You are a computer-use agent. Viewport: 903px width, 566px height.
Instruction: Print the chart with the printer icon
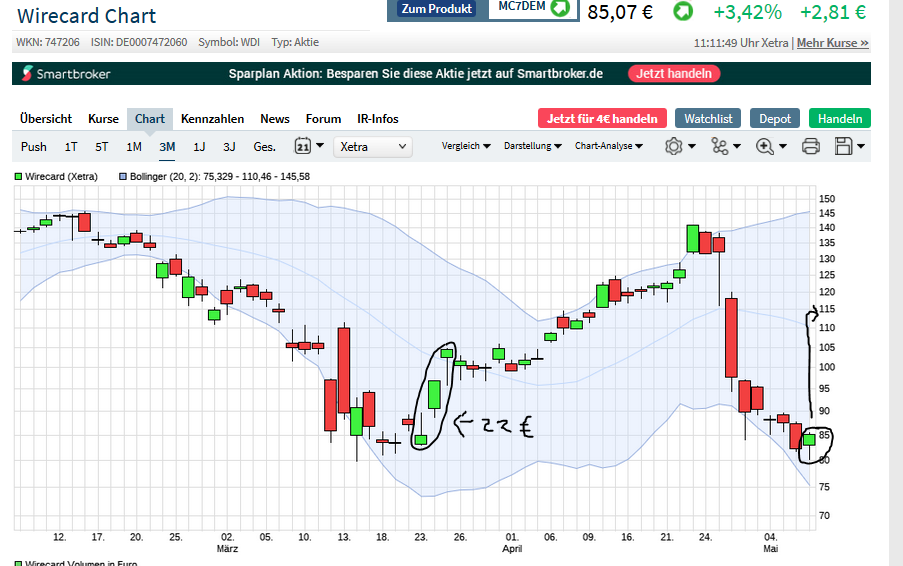[811, 146]
